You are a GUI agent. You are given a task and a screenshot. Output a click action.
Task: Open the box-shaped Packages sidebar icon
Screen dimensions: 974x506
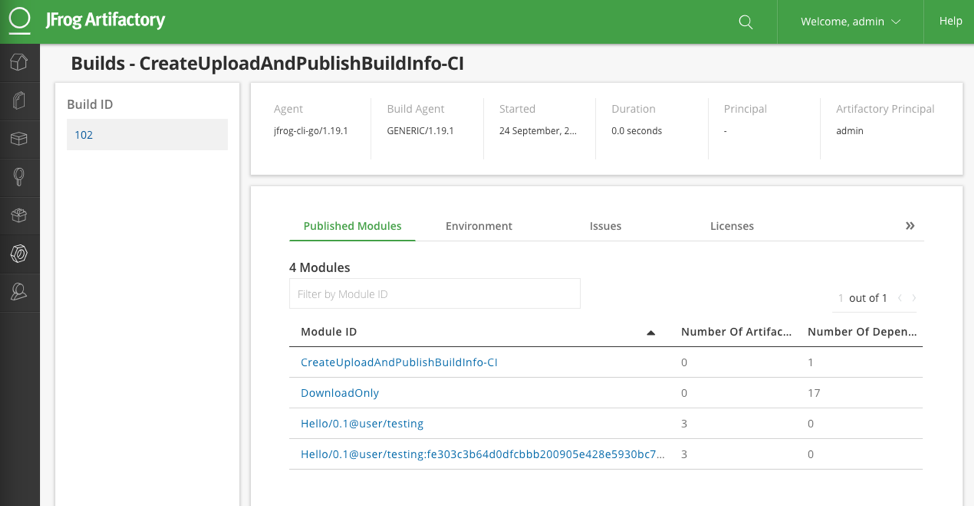[x=19, y=139]
